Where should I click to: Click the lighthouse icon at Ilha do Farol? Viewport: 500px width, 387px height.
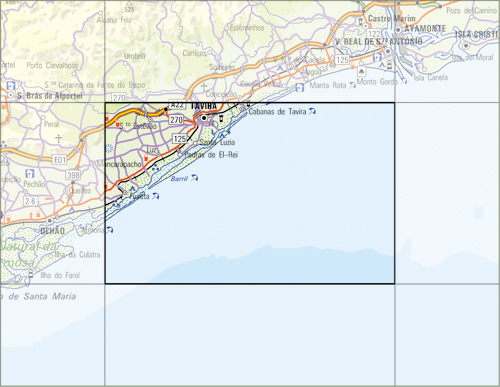coord(31,274)
